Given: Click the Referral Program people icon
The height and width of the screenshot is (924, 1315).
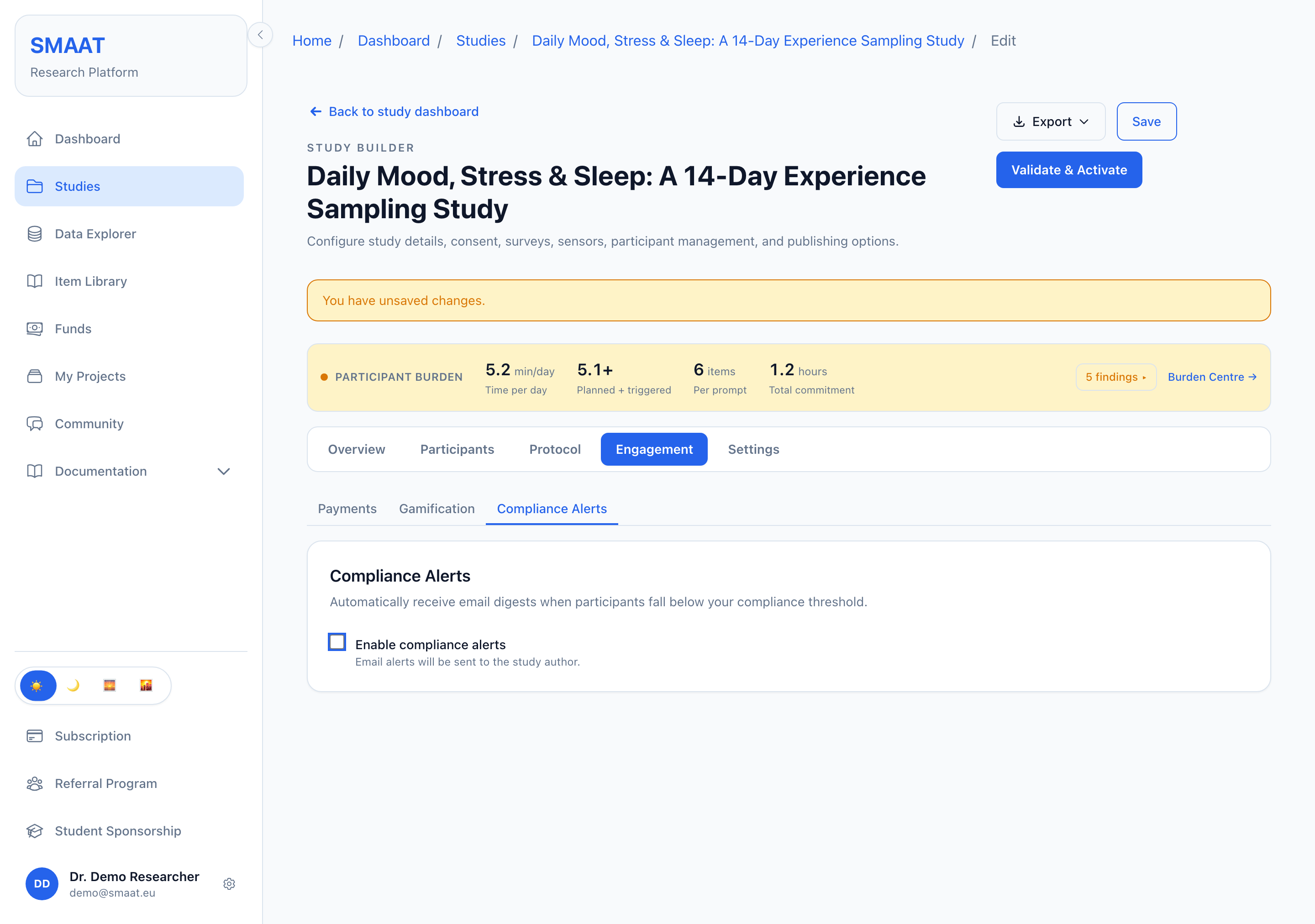Looking at the screenshot, I should [x=34, y=783].
